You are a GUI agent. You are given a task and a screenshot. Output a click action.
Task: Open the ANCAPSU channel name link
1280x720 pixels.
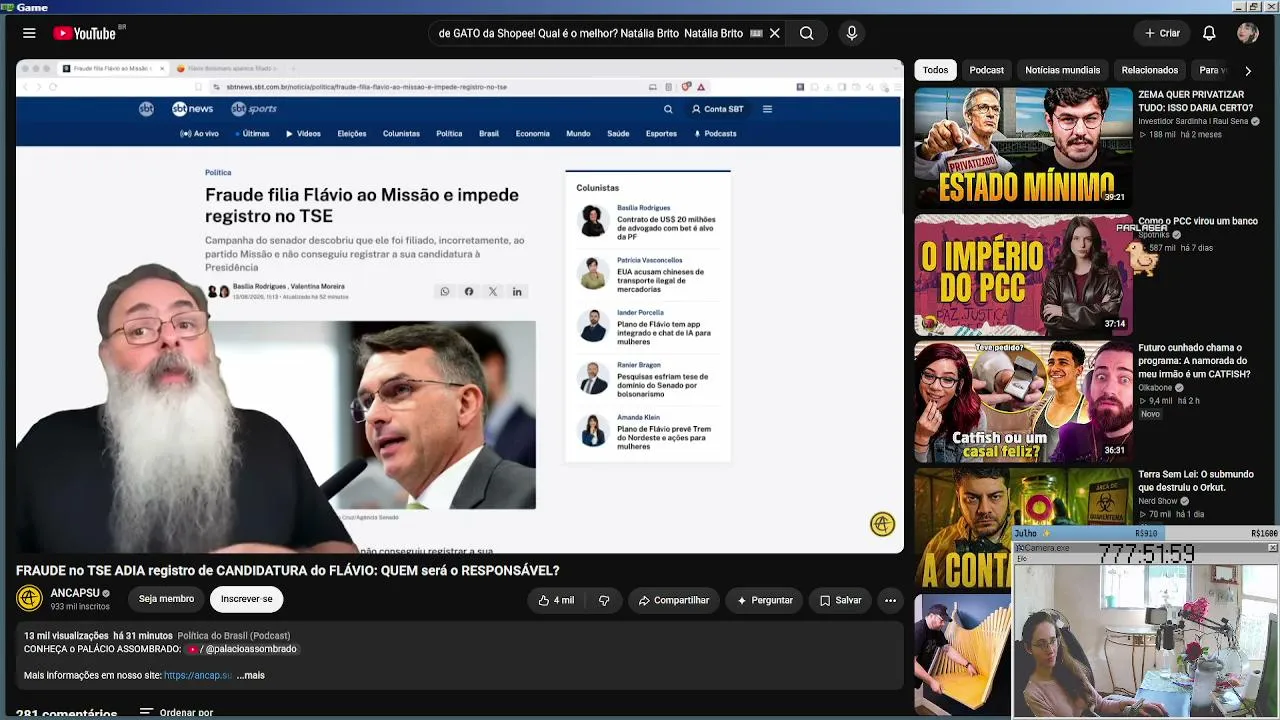pyautogui.click(x=75, y=593)
